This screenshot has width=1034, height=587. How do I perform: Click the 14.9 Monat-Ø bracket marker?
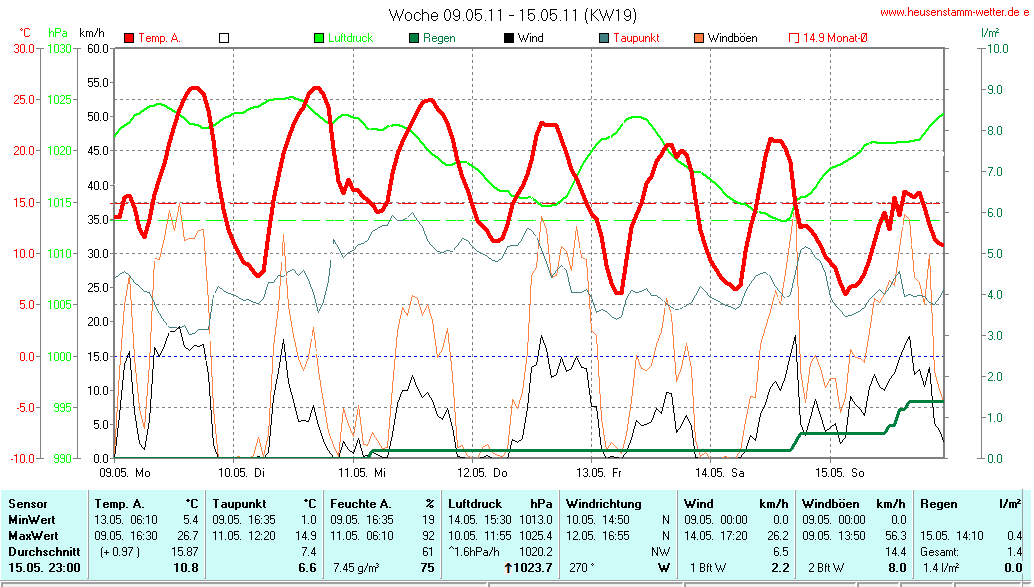pyautogui.click(x=794, y=38)
